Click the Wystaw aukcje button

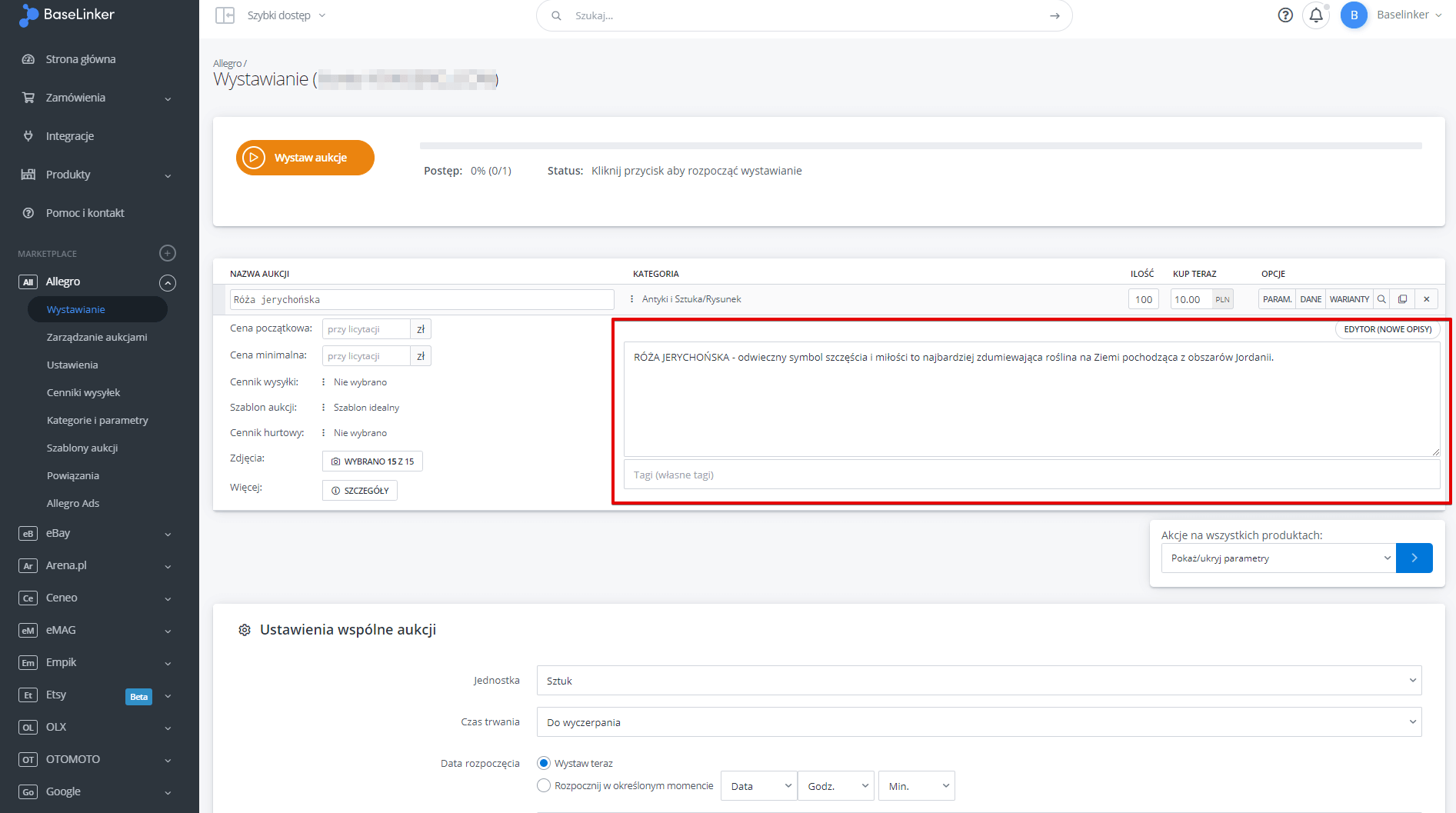click(x=305, y=158)
